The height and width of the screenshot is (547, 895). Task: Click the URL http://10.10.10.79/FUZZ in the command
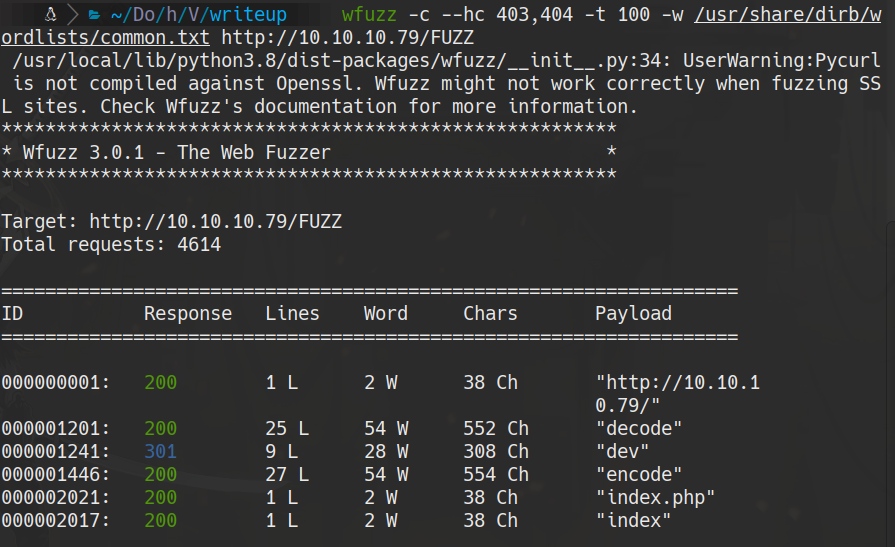click(348, 38)
